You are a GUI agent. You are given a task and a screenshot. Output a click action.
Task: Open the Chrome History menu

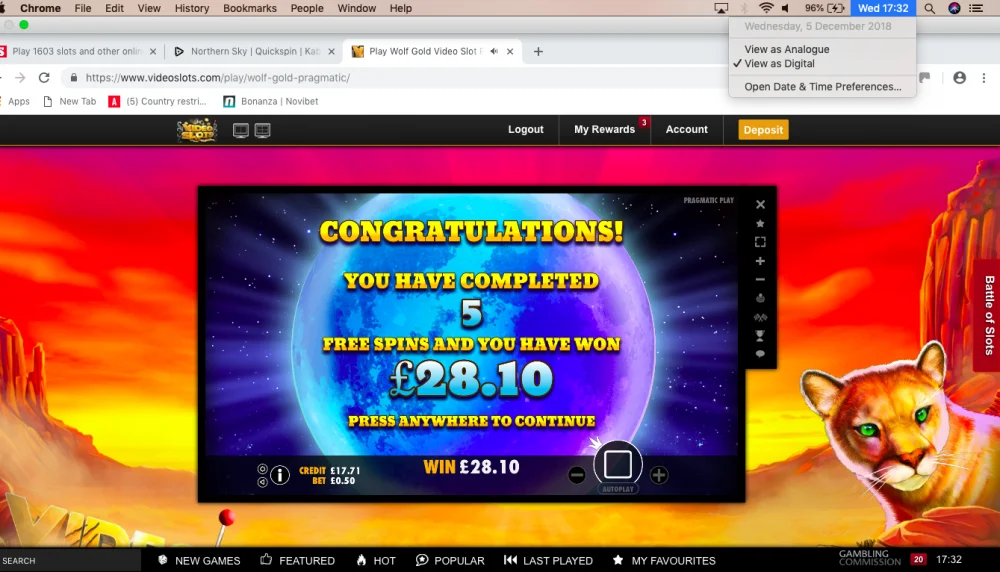pyautogui.click(x=191, y=8)
